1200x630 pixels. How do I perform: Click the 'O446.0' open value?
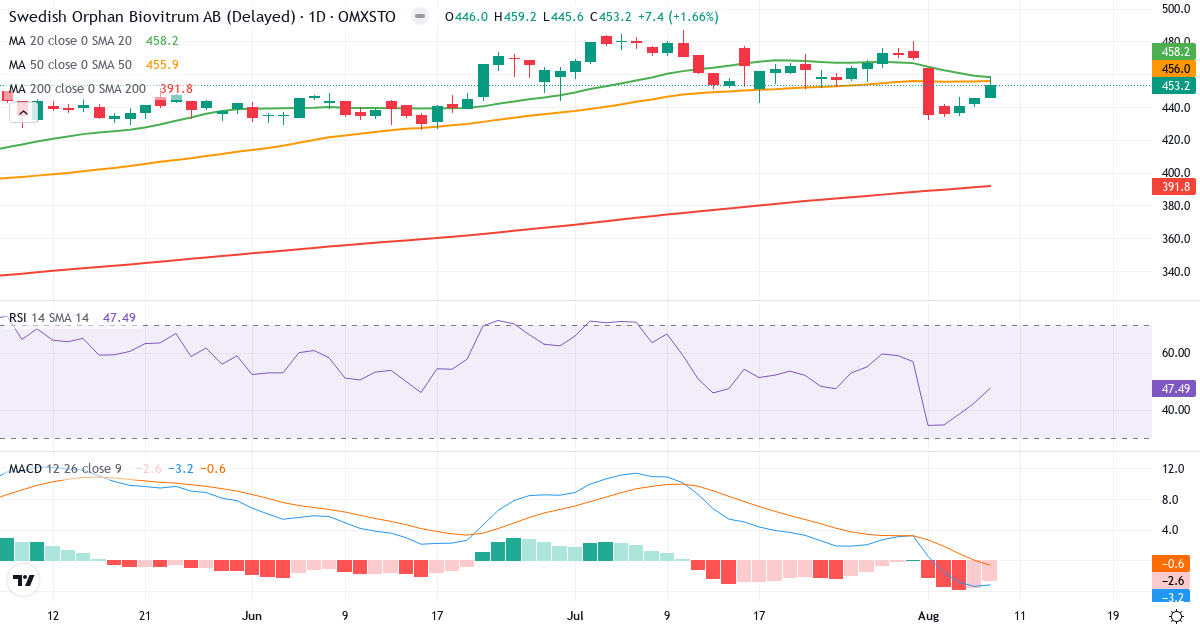(x=467, y=17)
